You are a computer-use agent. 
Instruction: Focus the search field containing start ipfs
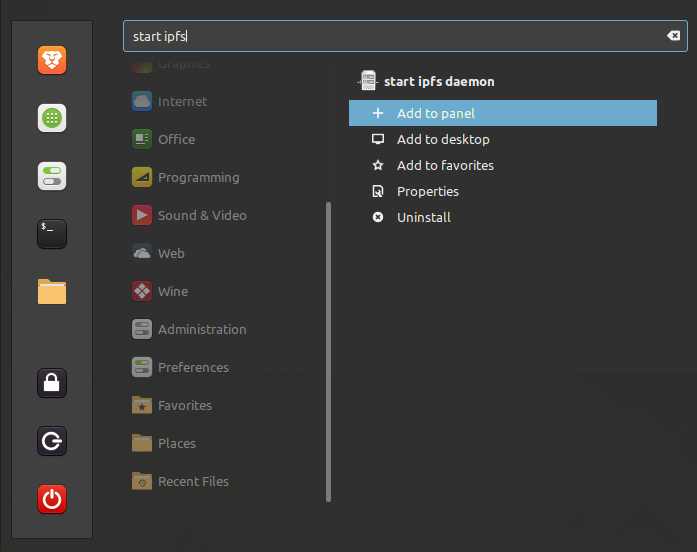pyautogui.click(x=405, y=36)
